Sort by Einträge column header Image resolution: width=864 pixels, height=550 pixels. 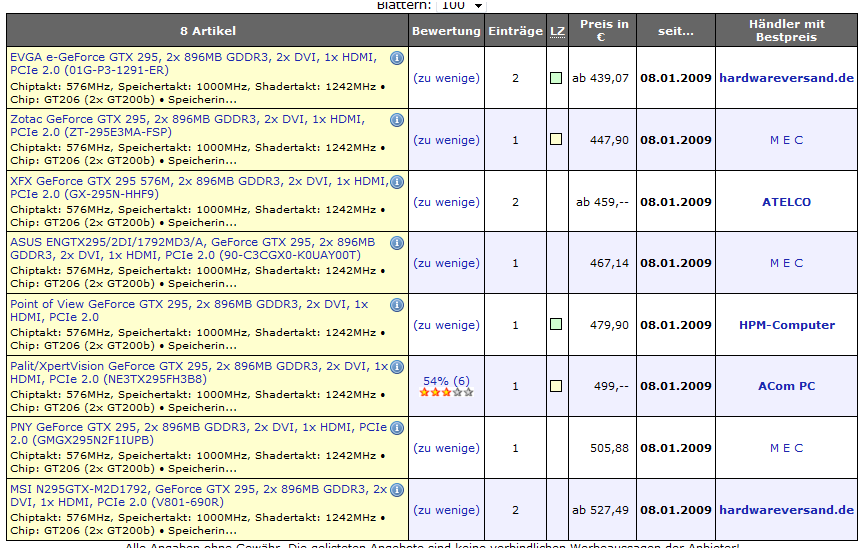(x=515, y=31)
